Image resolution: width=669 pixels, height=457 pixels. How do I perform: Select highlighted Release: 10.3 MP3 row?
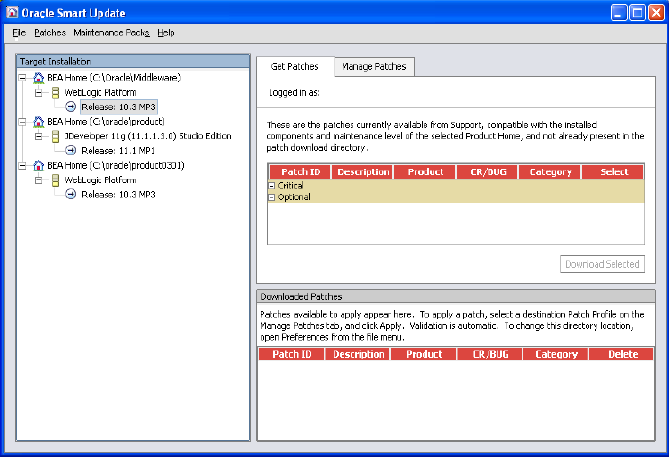(x=119, y=107)
